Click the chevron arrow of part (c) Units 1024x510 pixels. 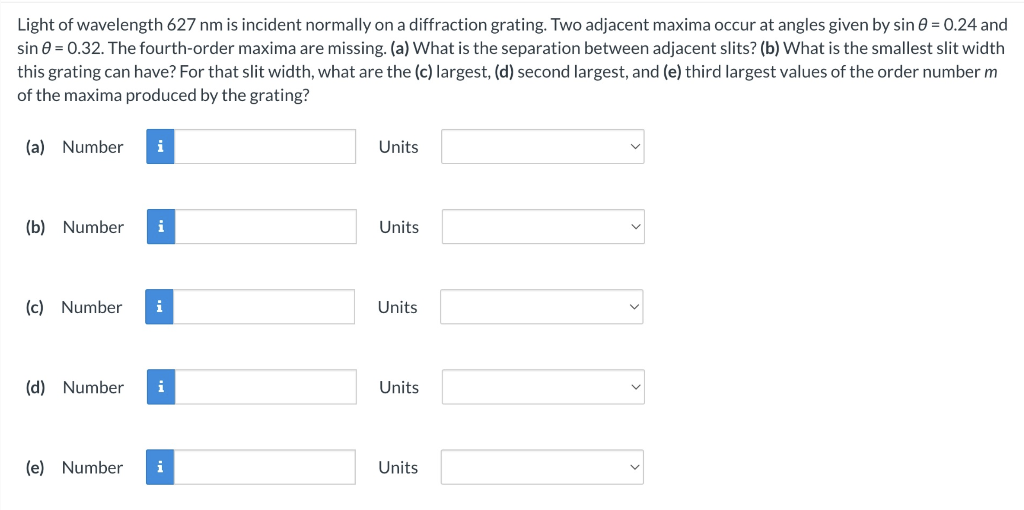pos(632,307)
